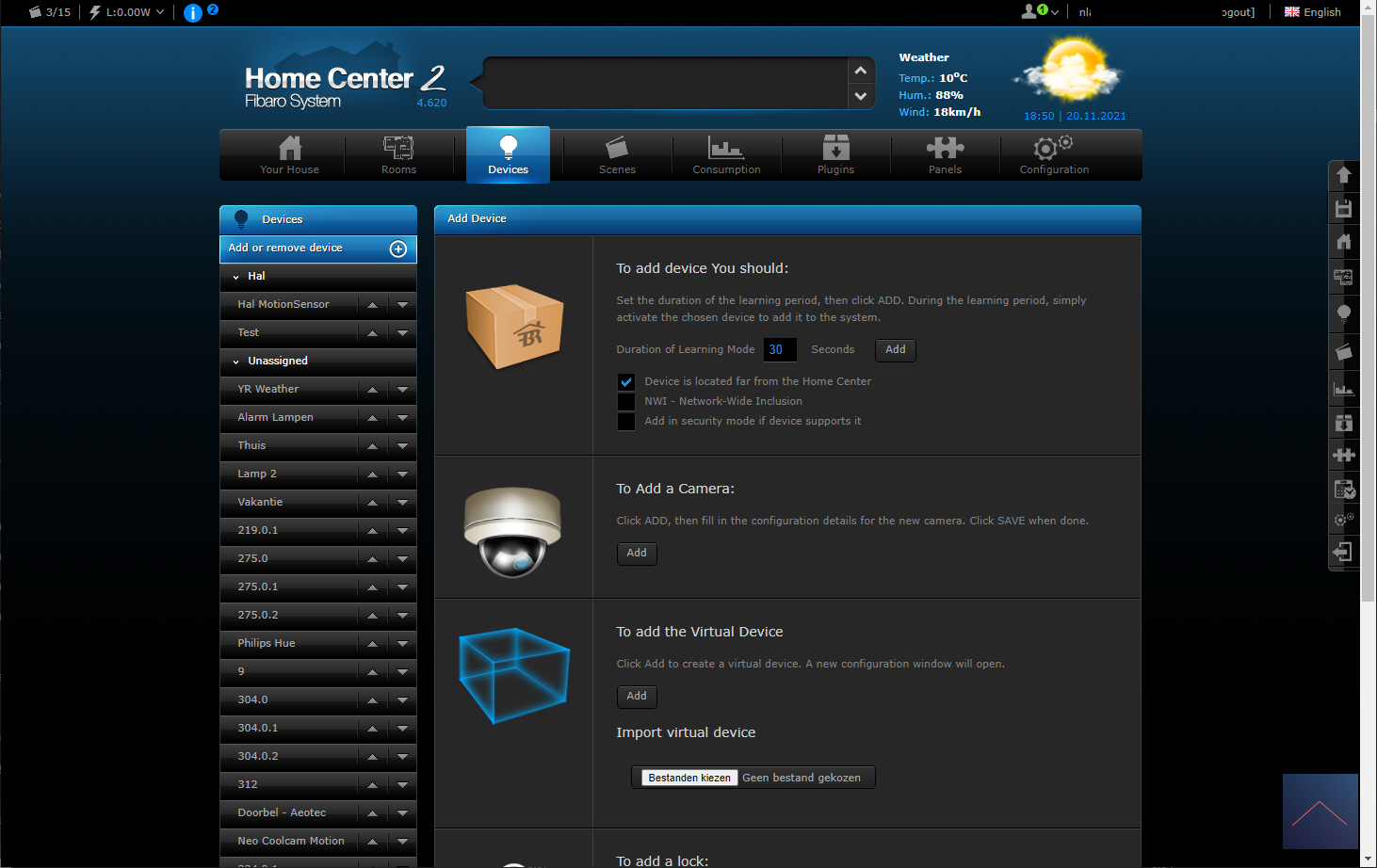
Task: Move Neo Coolcam Motion up
Action: point(372,842)
